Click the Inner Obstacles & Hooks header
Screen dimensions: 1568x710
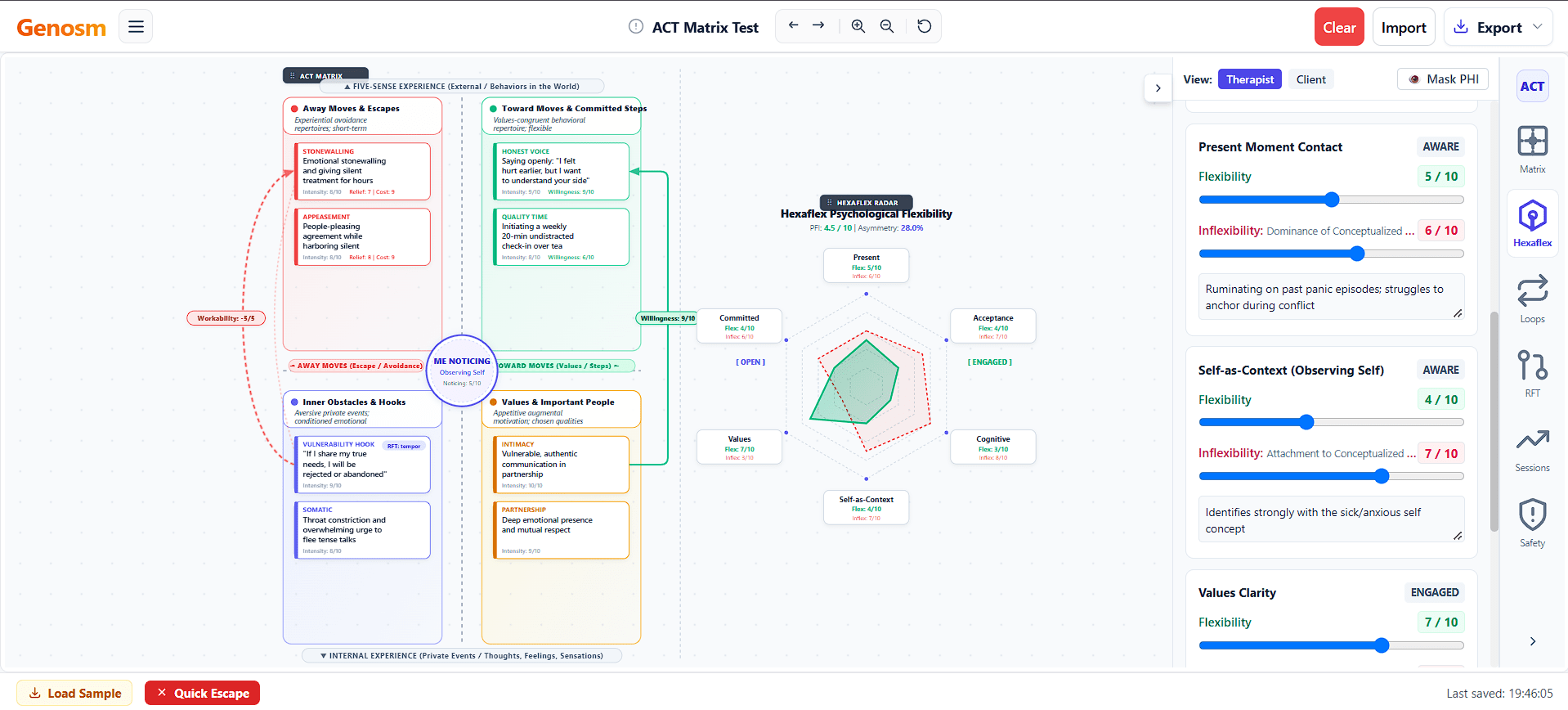(362, 409)
